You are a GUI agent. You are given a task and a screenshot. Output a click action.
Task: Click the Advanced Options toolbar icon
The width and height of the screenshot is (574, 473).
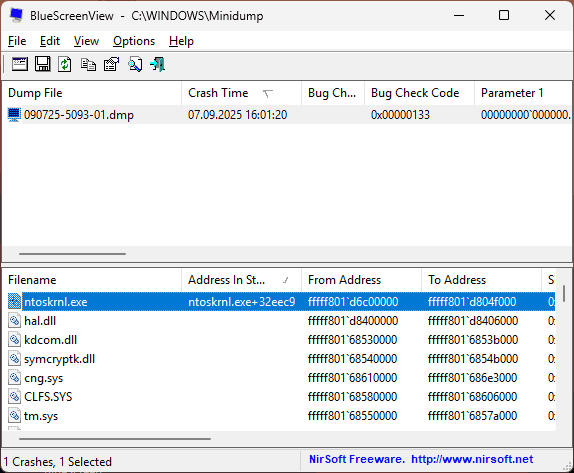20,64
